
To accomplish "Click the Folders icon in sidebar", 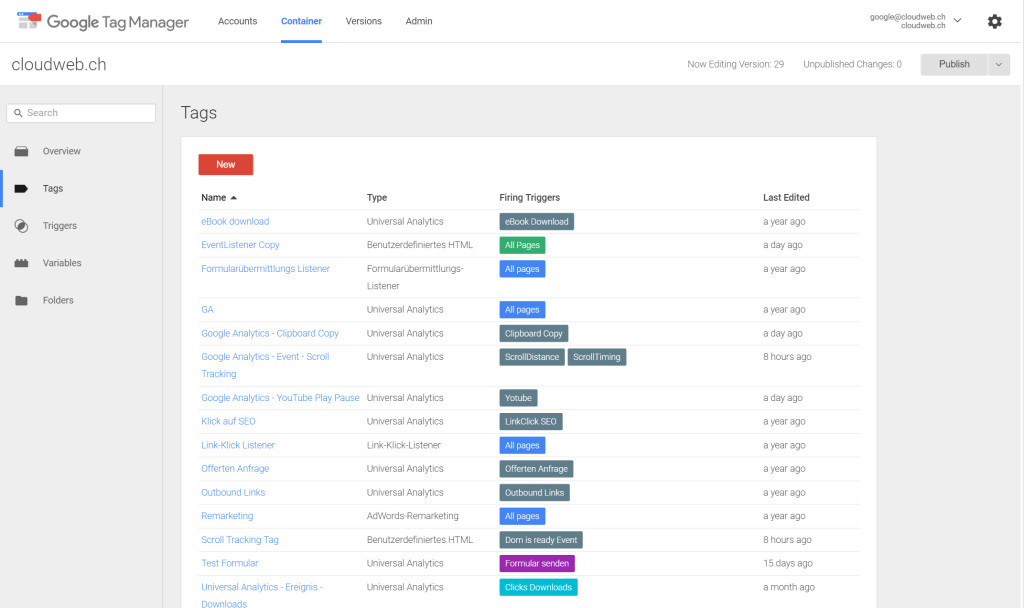I will [x=21, y=300].
